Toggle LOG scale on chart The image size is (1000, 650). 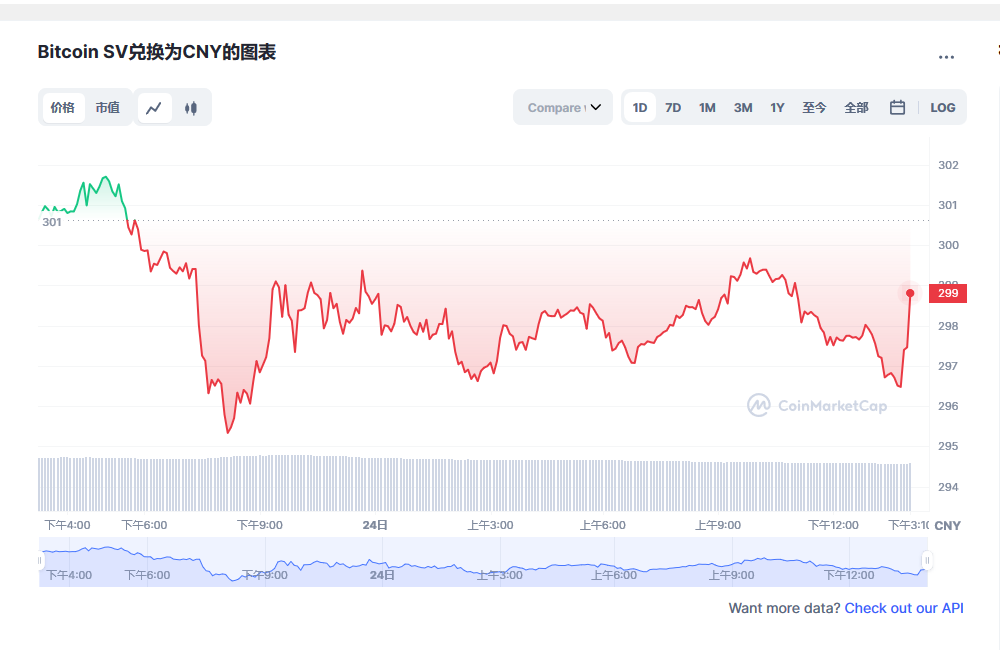click(x=943, y=107)
